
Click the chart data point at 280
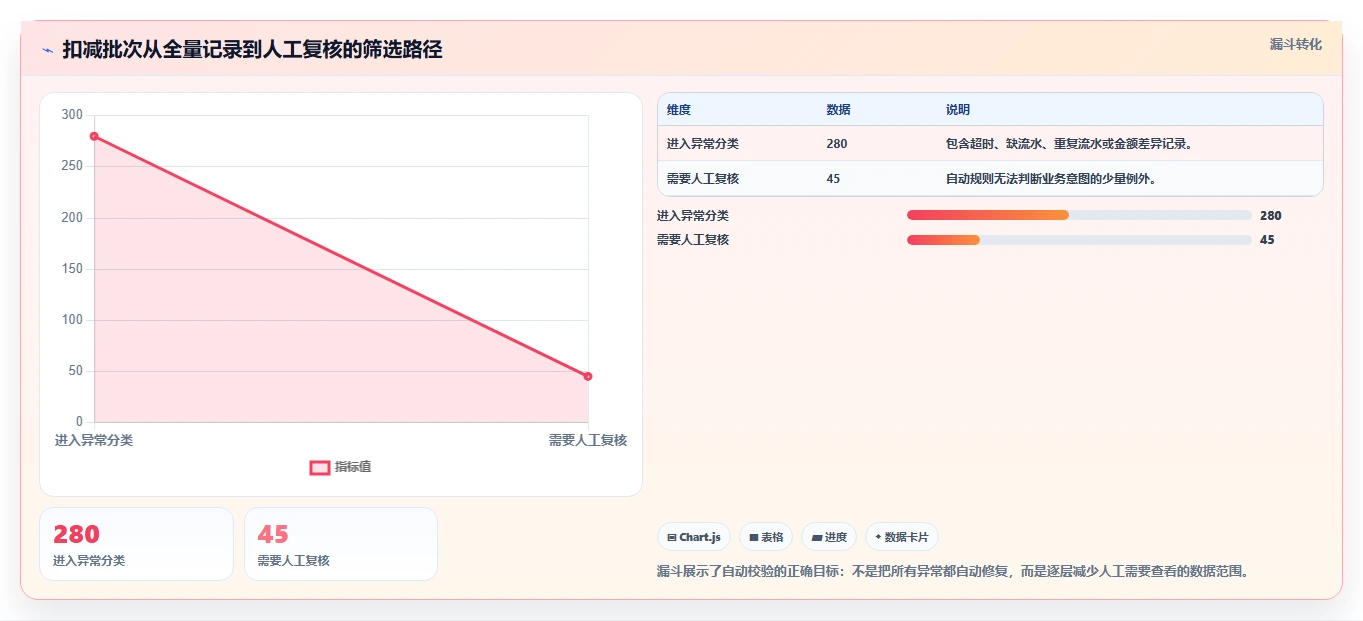(x=94, y=136)
